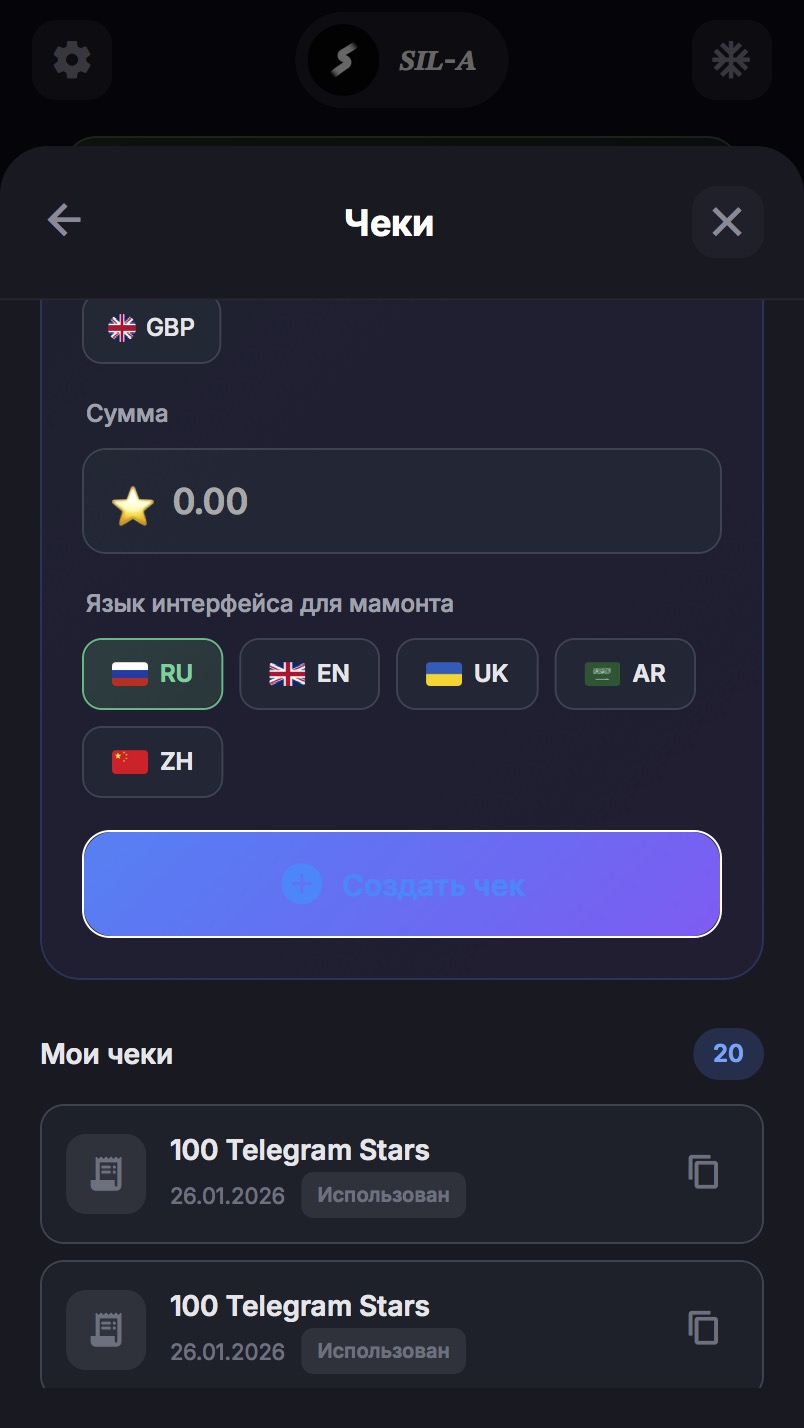
Task: Click the Использован status on the first check
Action: click(x=383, y=1195)
